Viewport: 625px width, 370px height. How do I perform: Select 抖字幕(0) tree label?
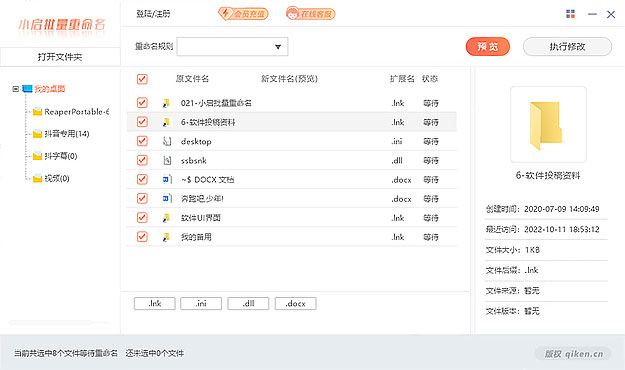(x=61, y=156)
